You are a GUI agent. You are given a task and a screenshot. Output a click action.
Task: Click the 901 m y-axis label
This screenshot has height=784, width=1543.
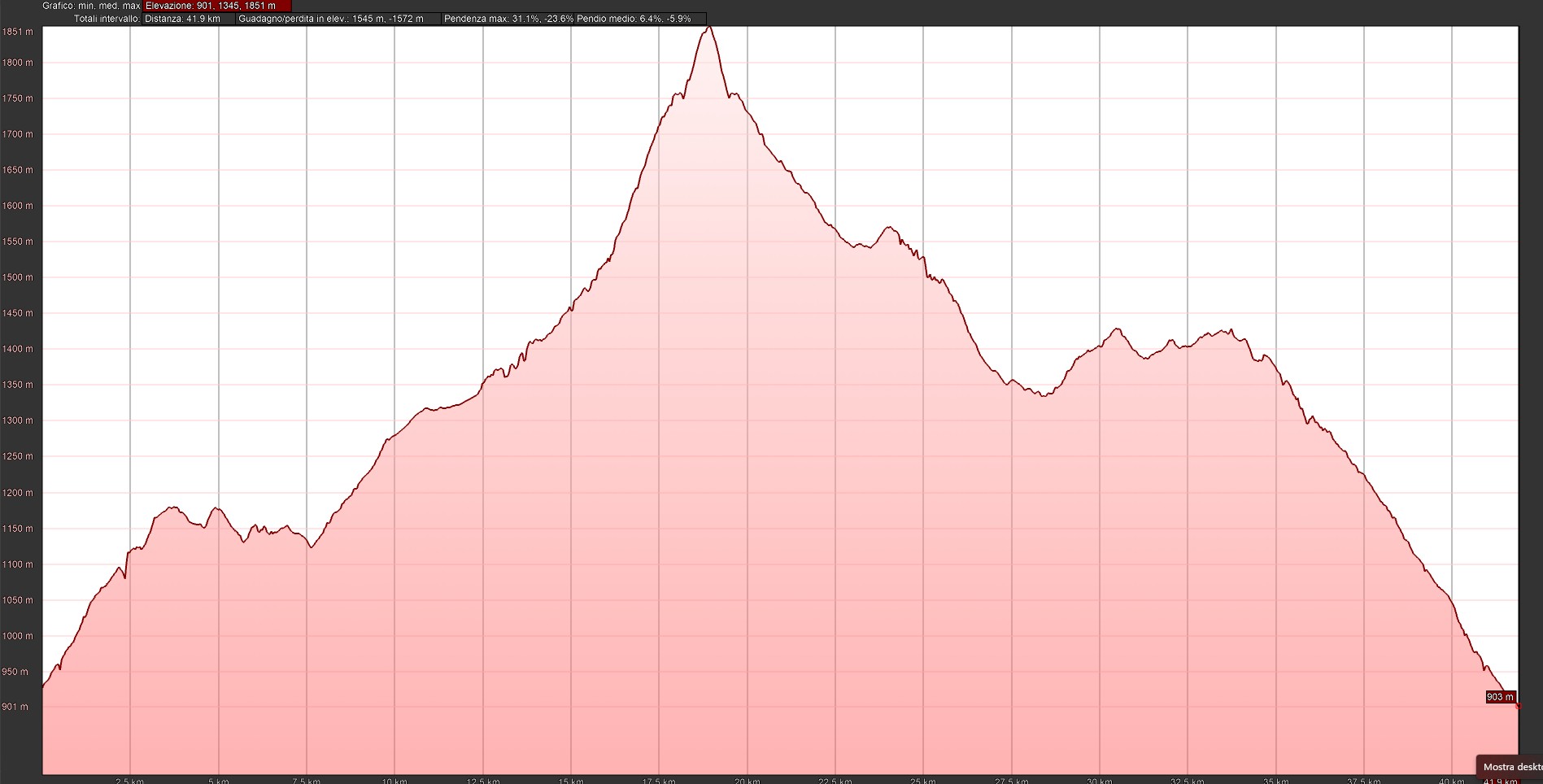point(15,707)
